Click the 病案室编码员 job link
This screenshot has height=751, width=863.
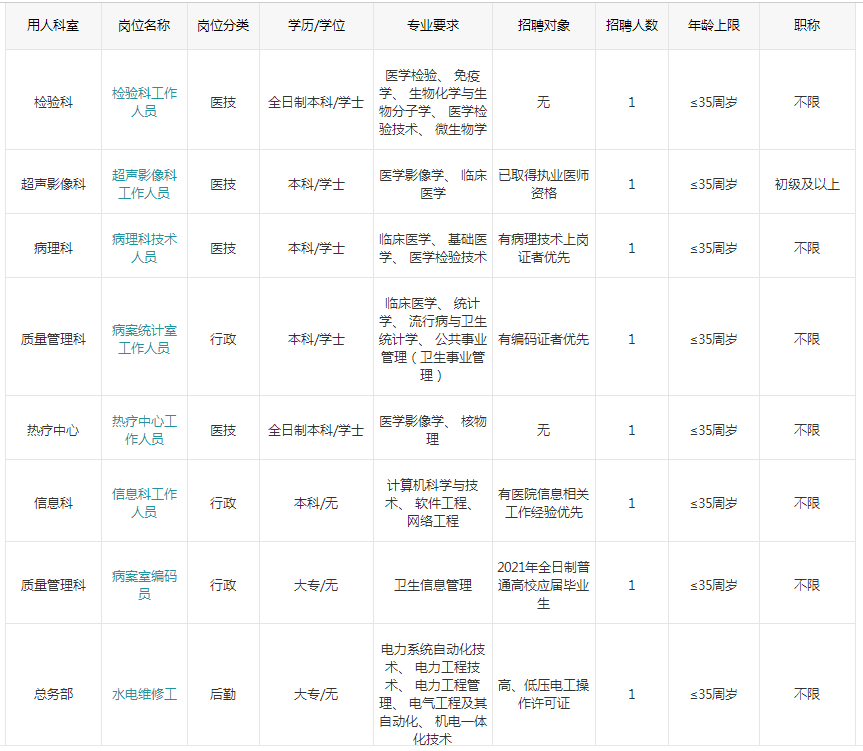(144, 585)
